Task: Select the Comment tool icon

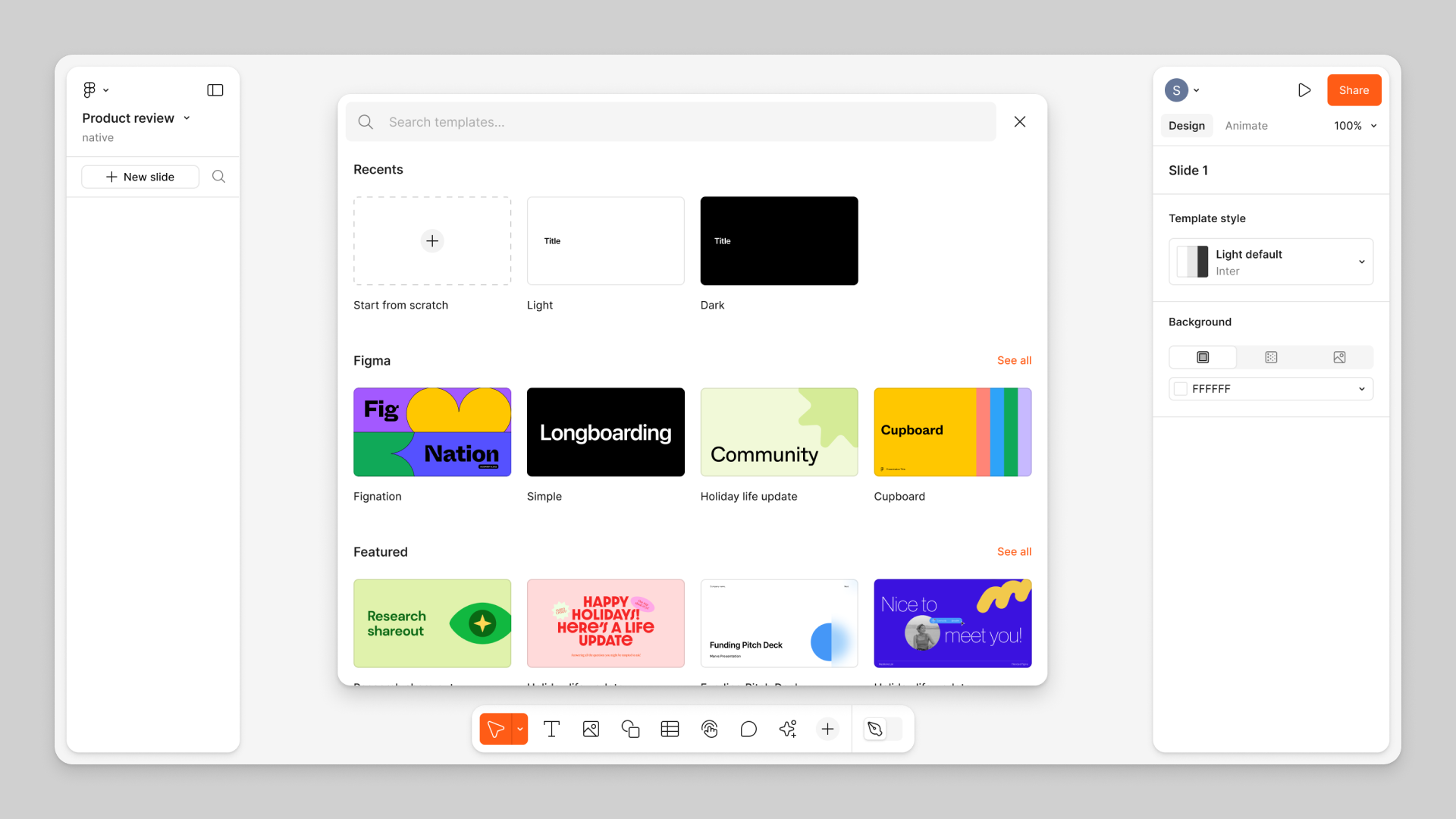Action: (749, 728)
